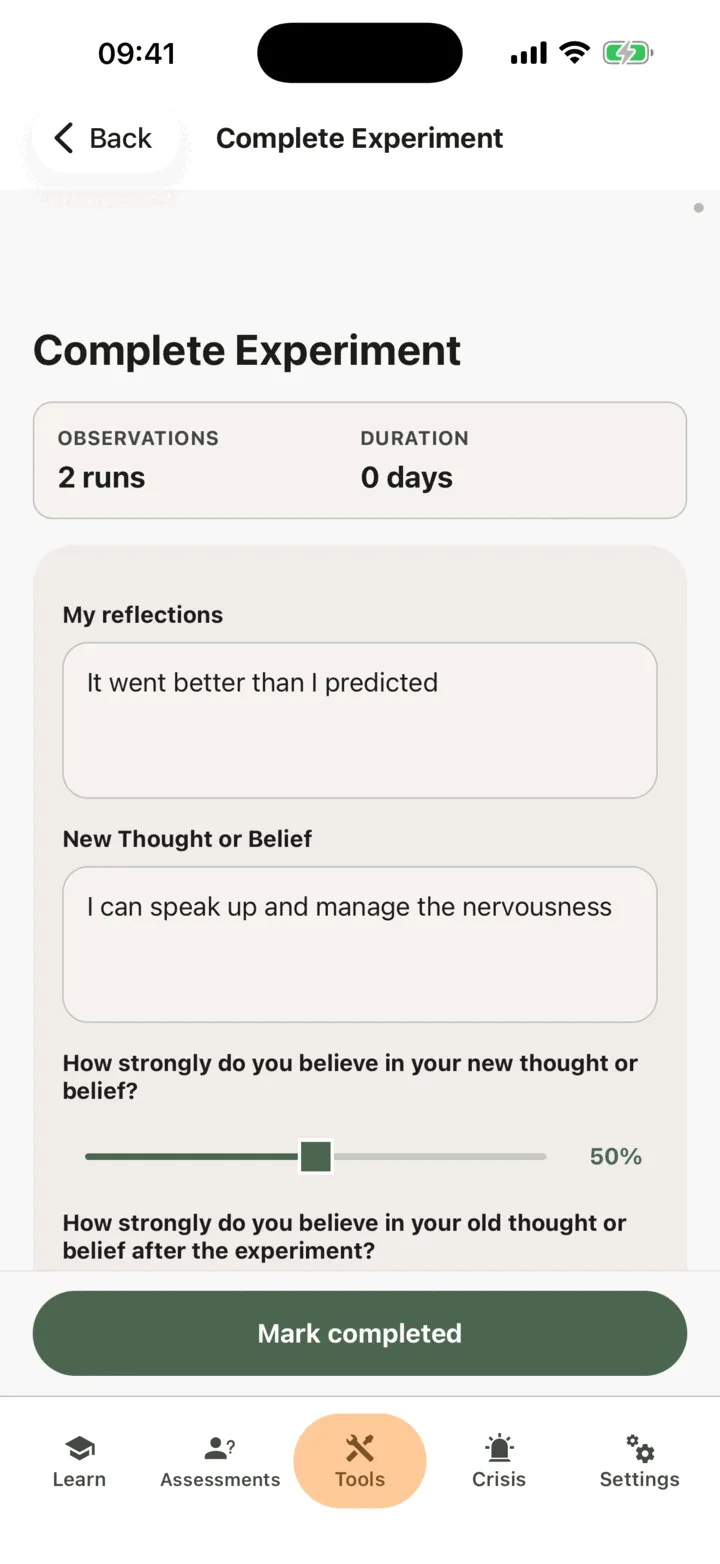Switch to the Settings tab label

pos(640,1479)
